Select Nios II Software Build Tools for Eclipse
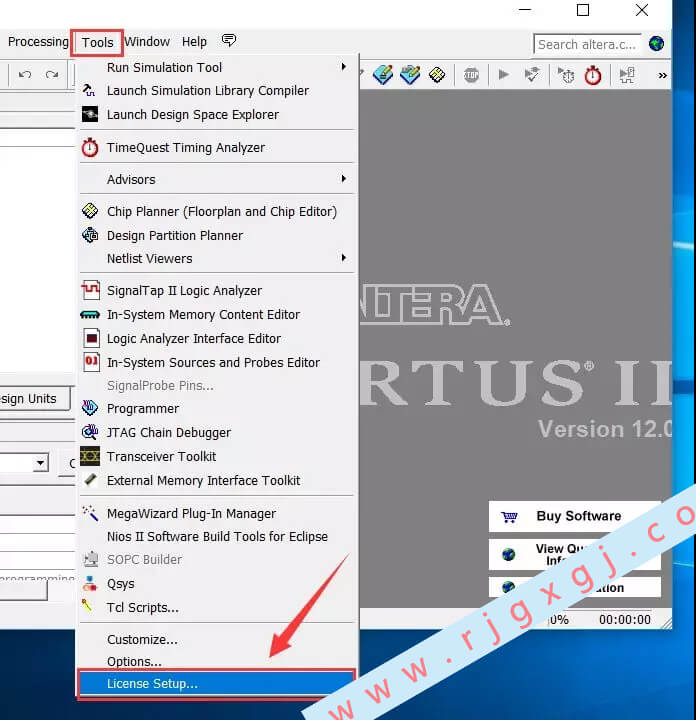This screenshot has width=696, height=720. pyautogui.click(x=217, y=536)
